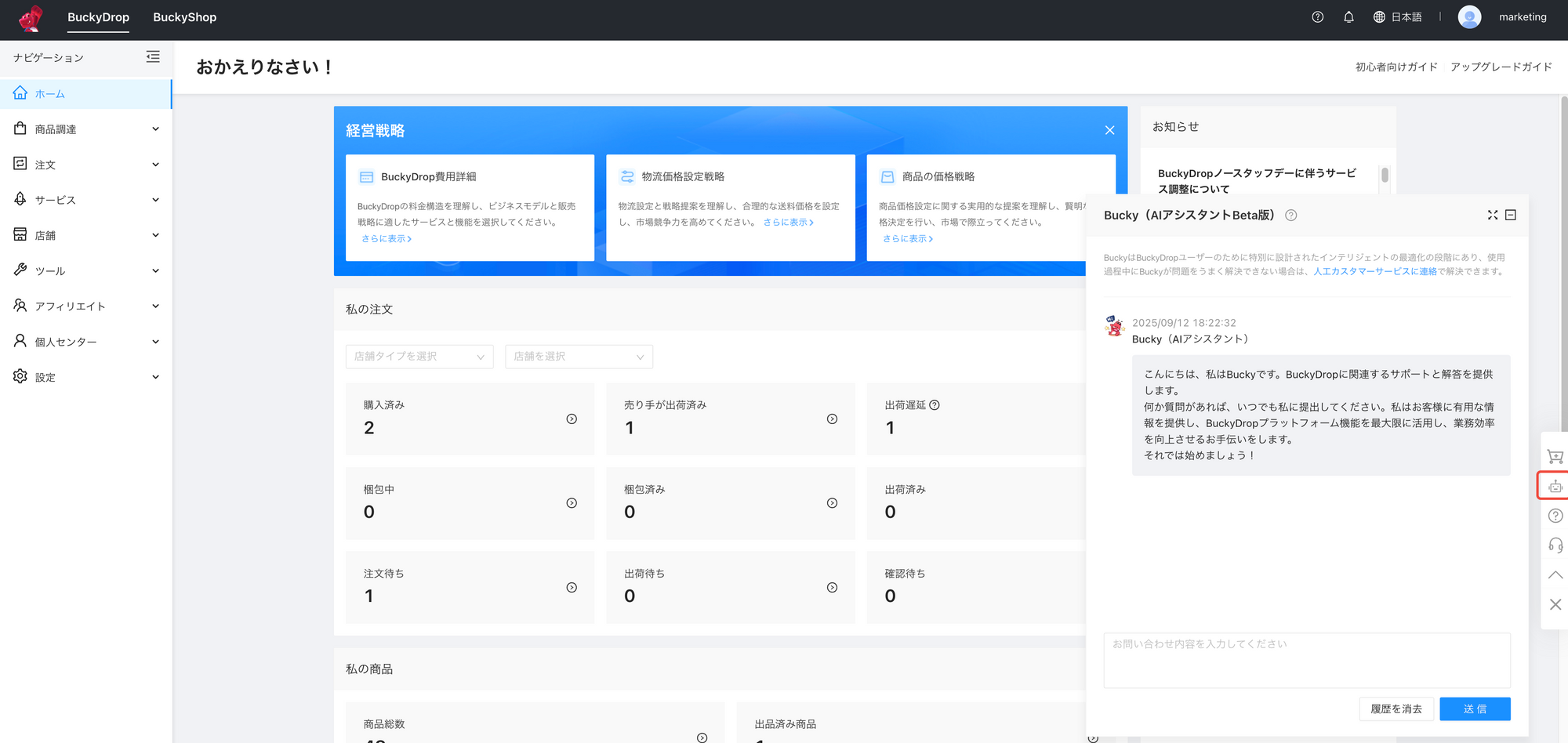Click the globe language icon
The width and height of the screenshot is (1568, 743).
(x=1379, y=17)
